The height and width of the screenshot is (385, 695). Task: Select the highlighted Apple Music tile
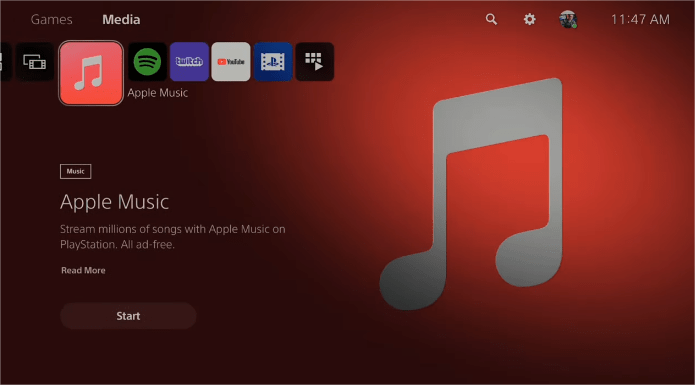(91, 73)
